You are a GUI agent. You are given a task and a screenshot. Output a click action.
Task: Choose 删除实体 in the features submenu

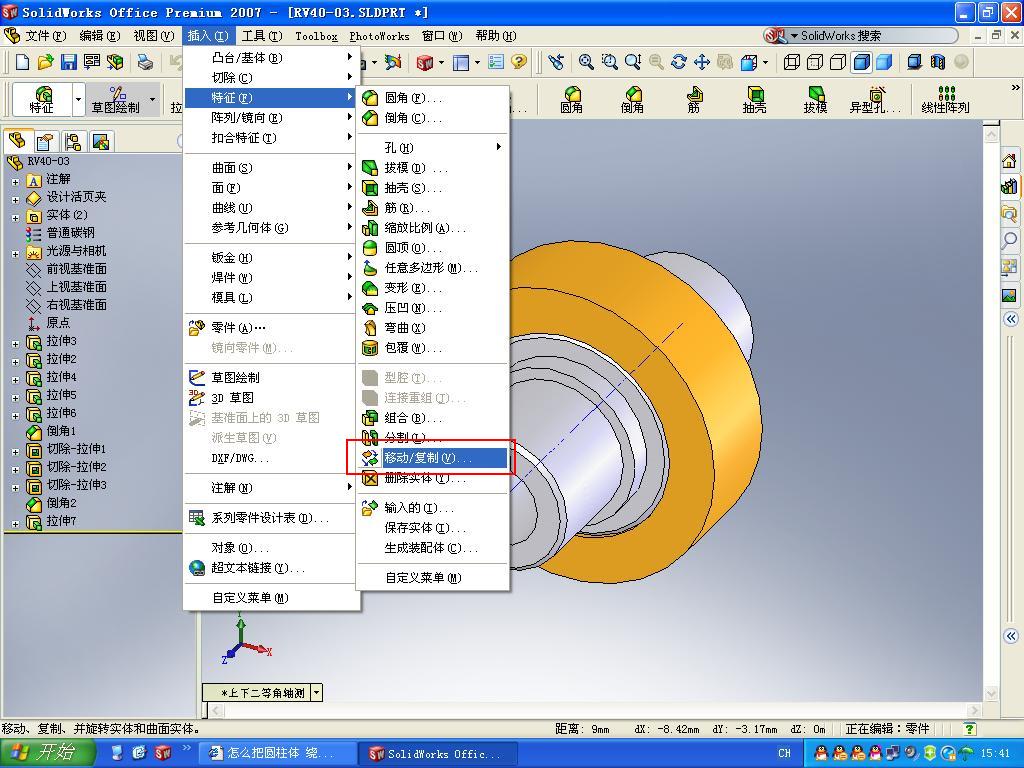point(433,478)
